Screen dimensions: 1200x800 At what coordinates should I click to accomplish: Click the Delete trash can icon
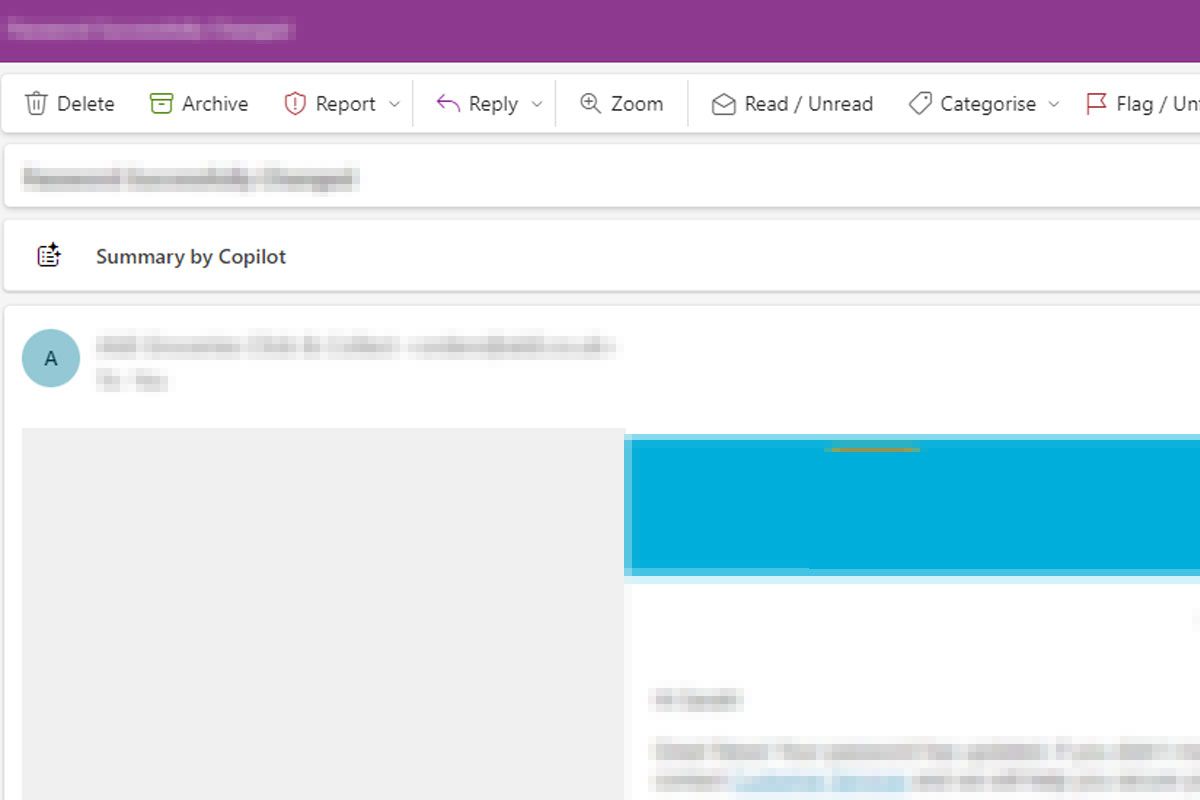pyautogui.click(x=36, y=104)
